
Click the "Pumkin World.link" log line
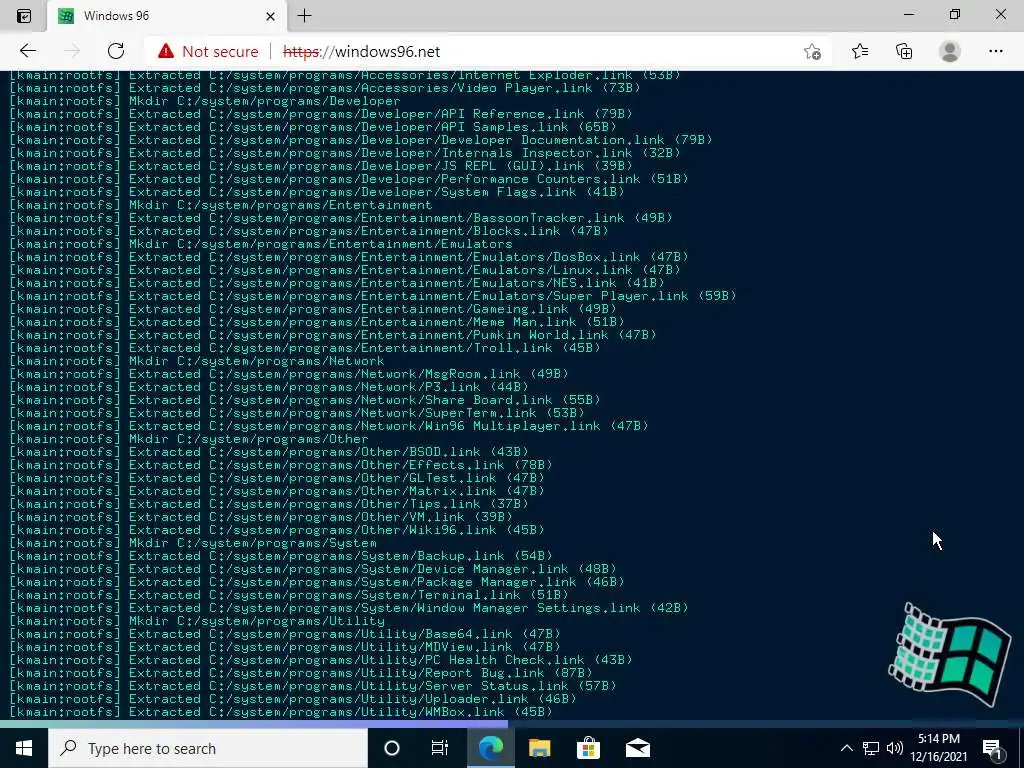(x=333, y=335)
